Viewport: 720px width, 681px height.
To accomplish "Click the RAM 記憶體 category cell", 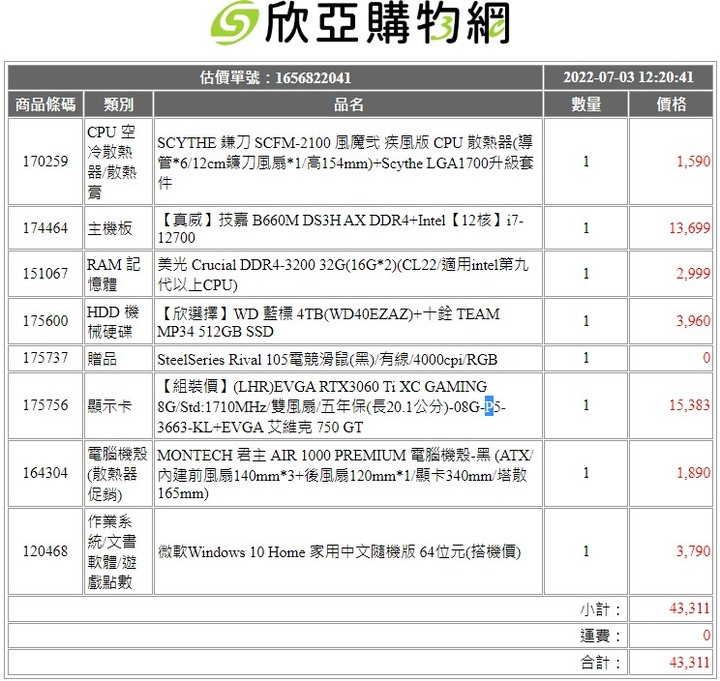I will (x=118, y=274).
